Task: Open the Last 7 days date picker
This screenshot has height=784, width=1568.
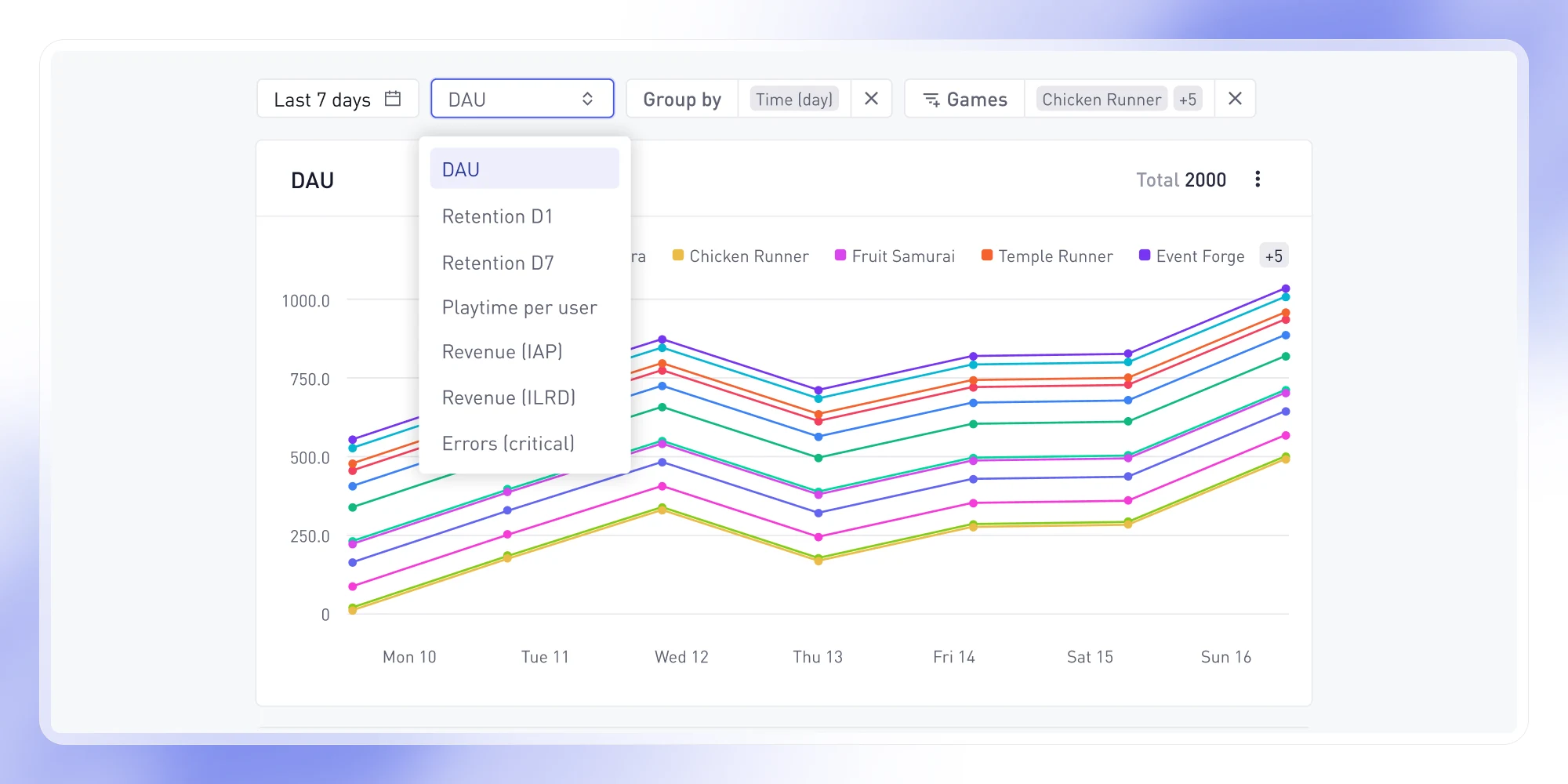Action: click(x=337, y=99)
